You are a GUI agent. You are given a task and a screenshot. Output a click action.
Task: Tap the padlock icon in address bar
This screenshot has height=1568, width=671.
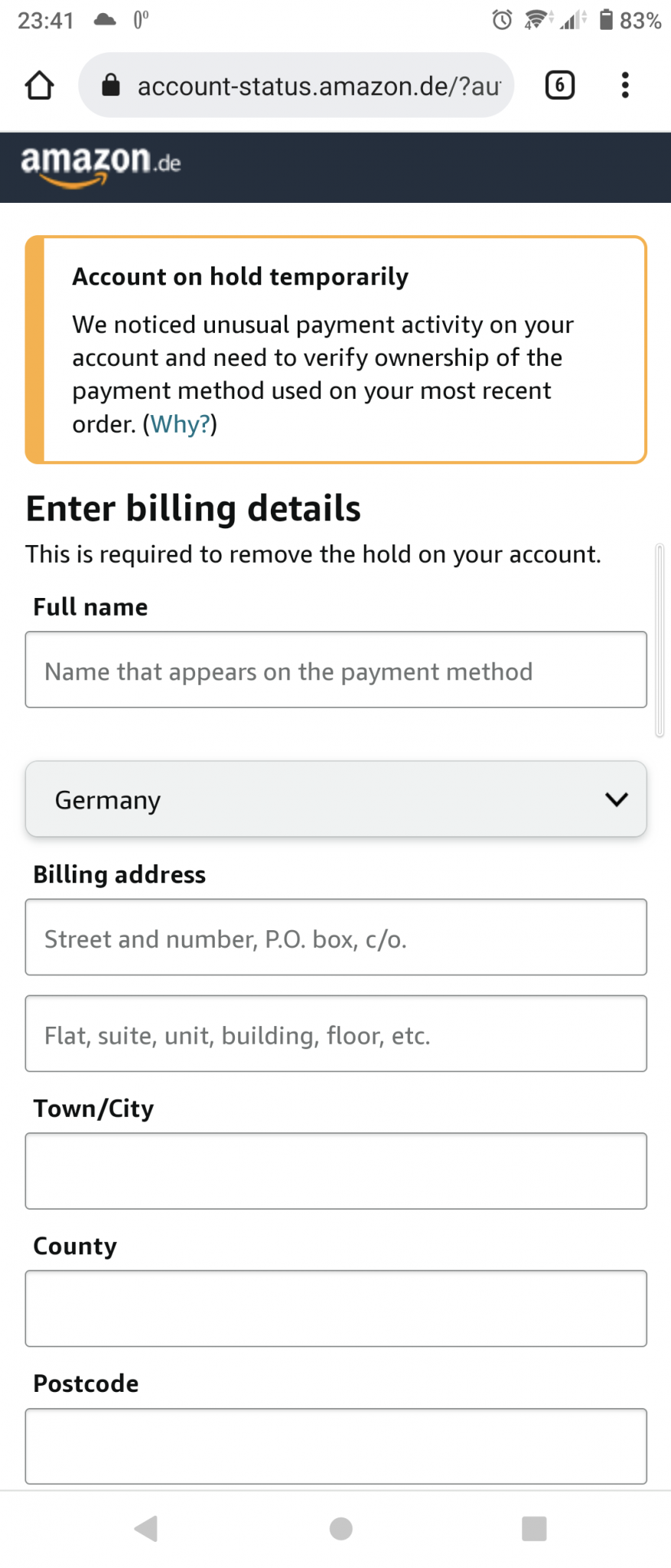coord(111,85)
